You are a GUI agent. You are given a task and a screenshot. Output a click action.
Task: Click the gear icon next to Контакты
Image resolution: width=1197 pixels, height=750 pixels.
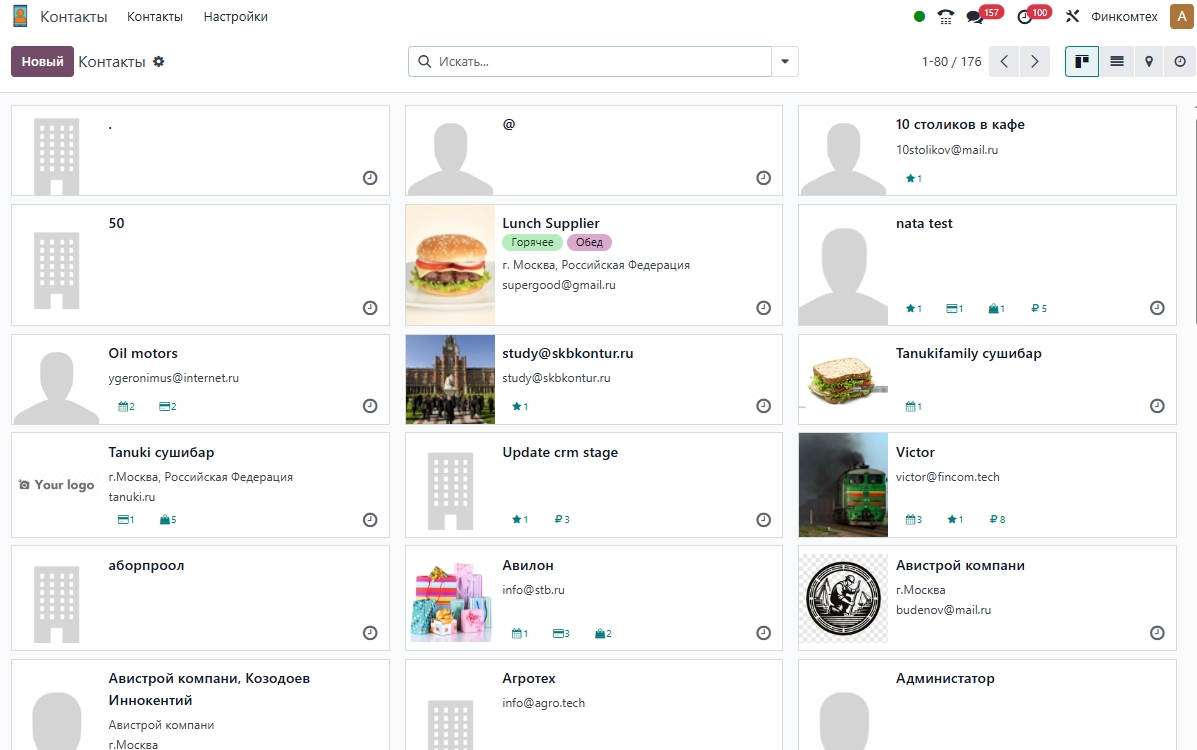pos(158,62)
